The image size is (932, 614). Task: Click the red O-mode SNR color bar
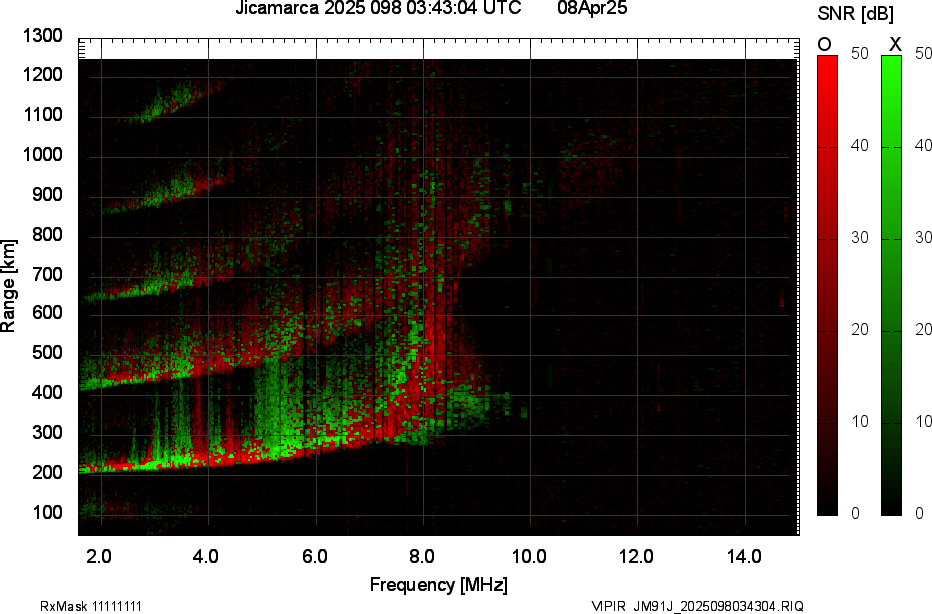827,285
